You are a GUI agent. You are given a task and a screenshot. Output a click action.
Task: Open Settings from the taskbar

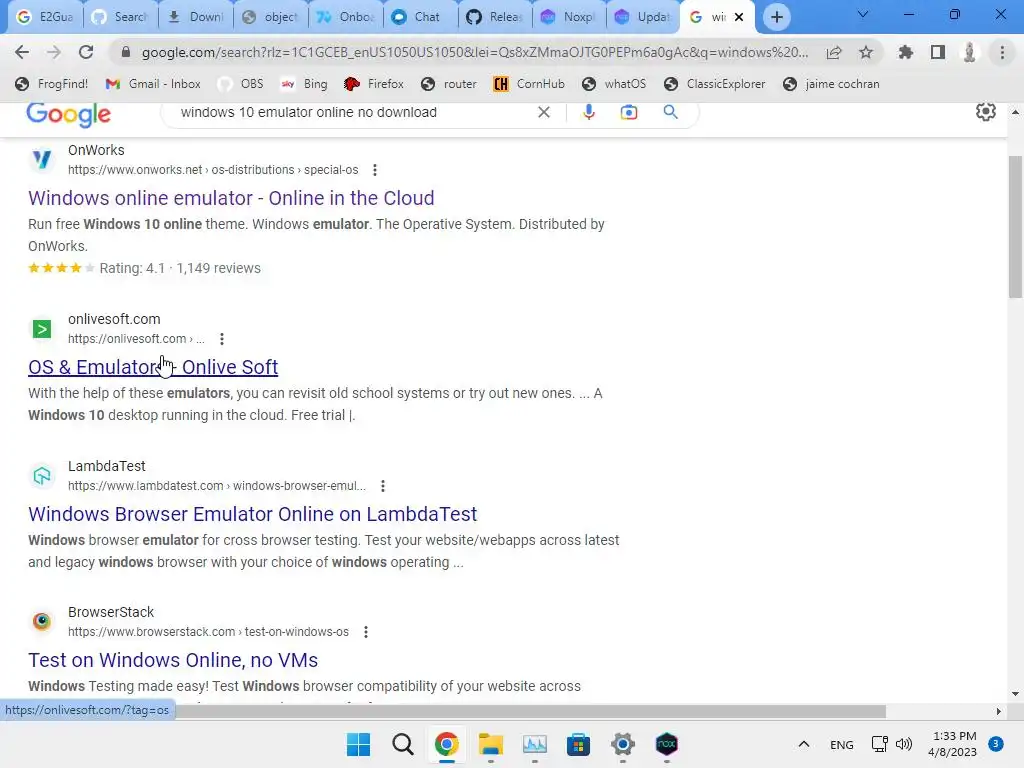pos(622,744)
